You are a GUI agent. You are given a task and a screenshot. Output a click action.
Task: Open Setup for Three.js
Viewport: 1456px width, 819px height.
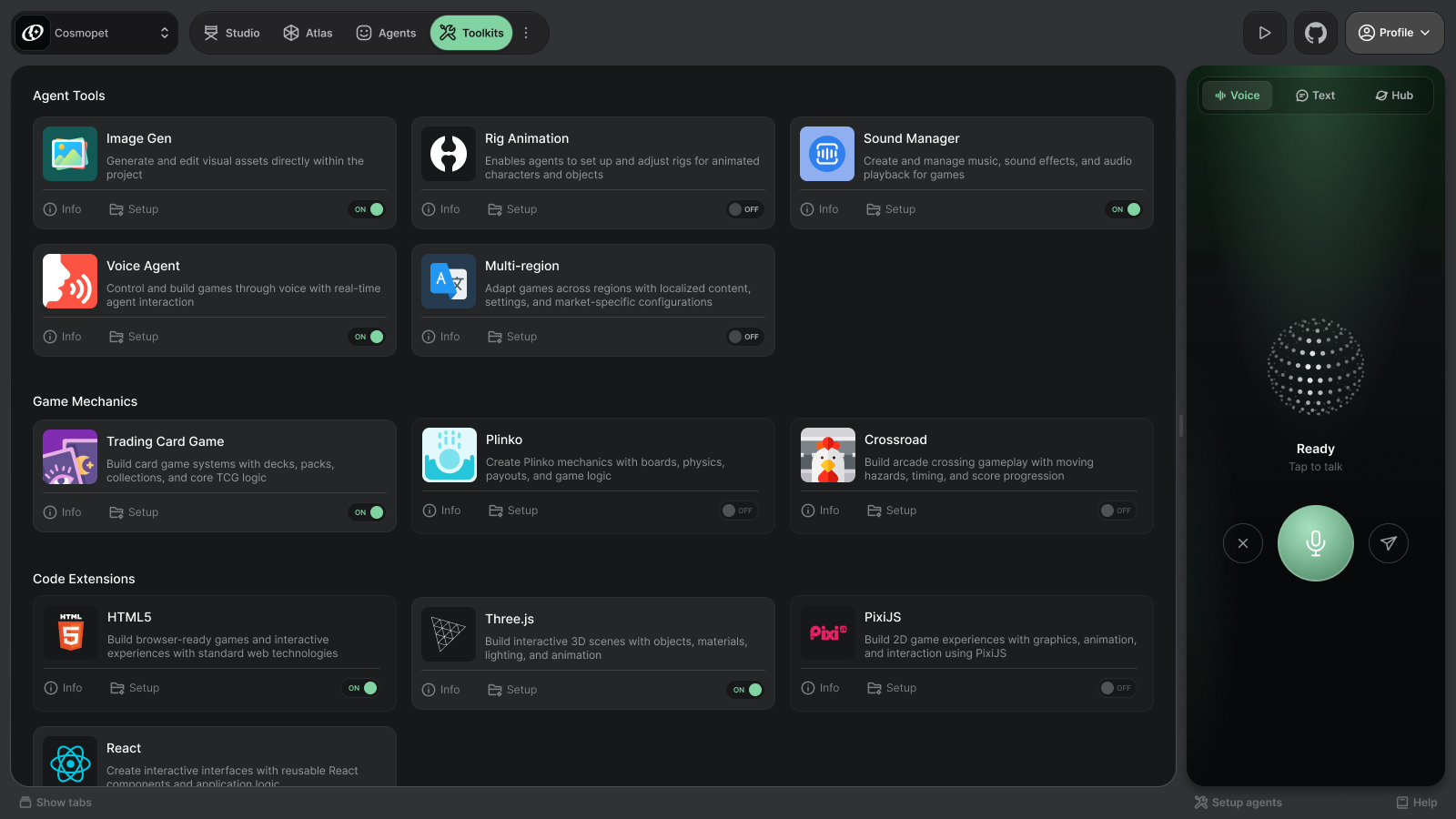coord(512,690)
